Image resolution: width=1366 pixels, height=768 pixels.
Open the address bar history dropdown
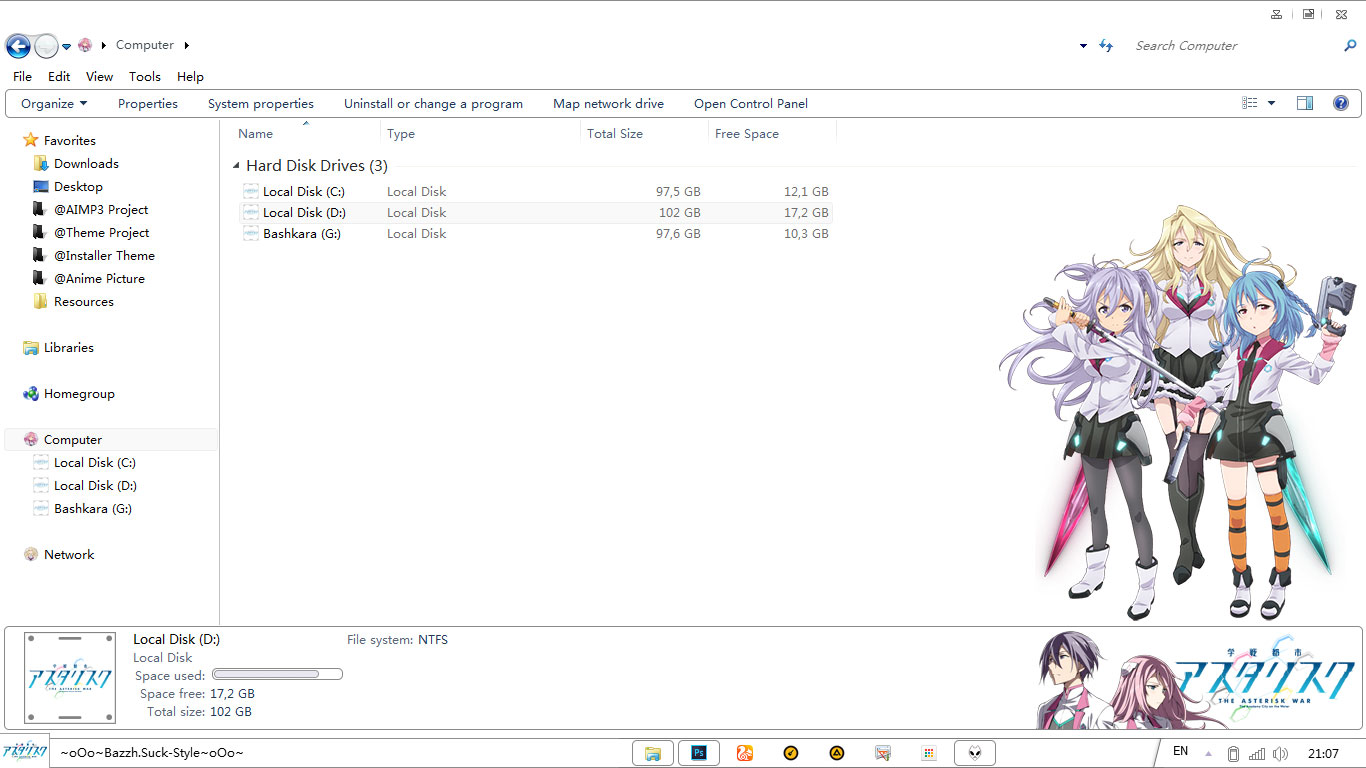1083,46
